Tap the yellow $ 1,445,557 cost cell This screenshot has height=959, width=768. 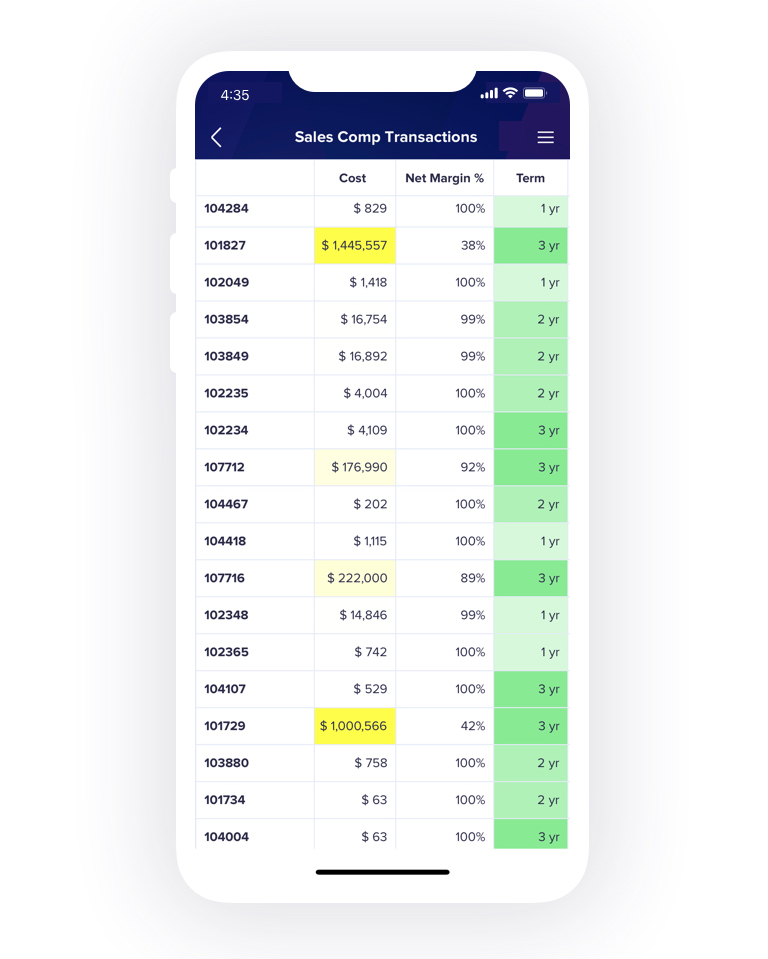(x=355, y=246)
